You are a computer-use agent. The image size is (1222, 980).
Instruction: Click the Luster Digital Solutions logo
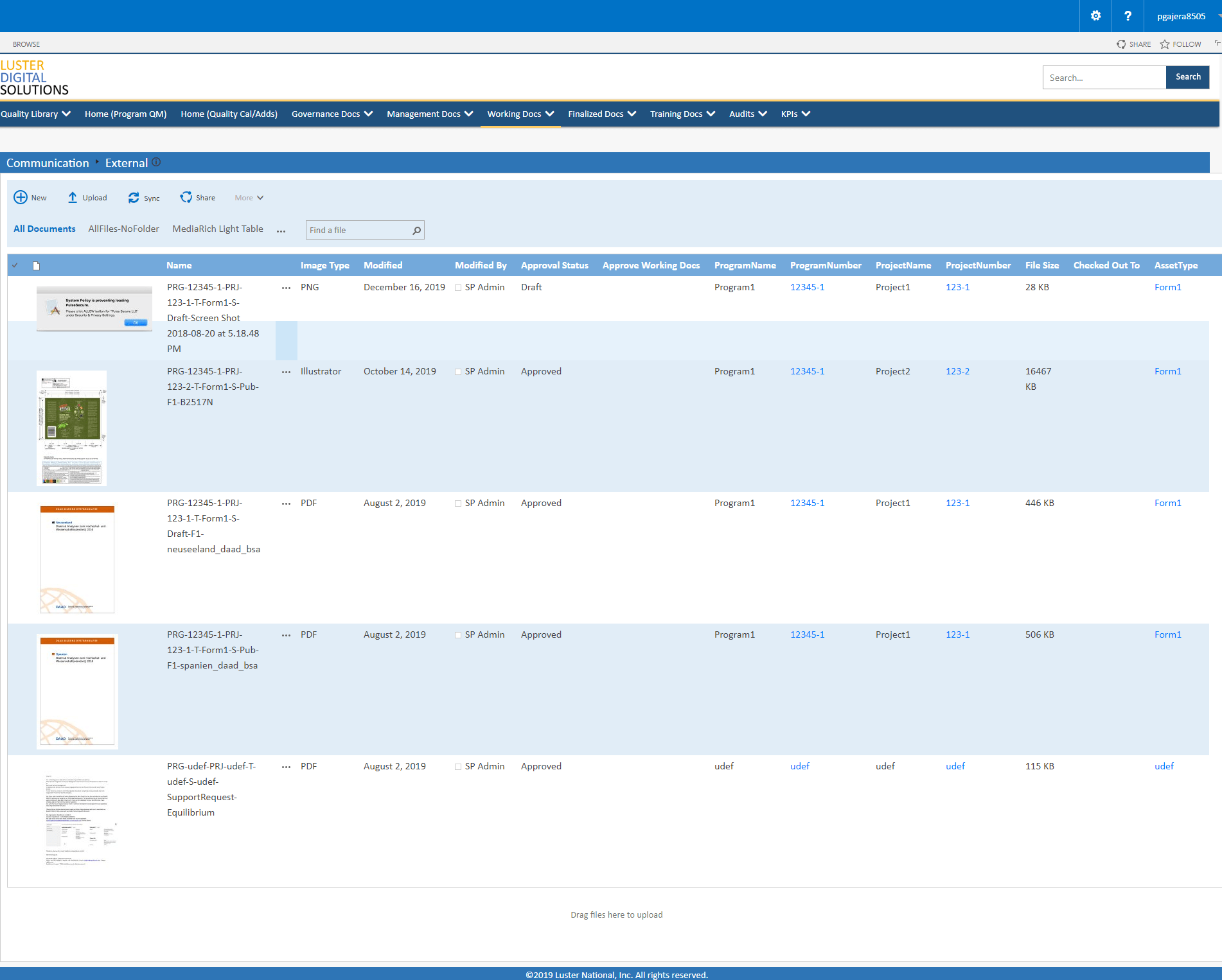34,78
